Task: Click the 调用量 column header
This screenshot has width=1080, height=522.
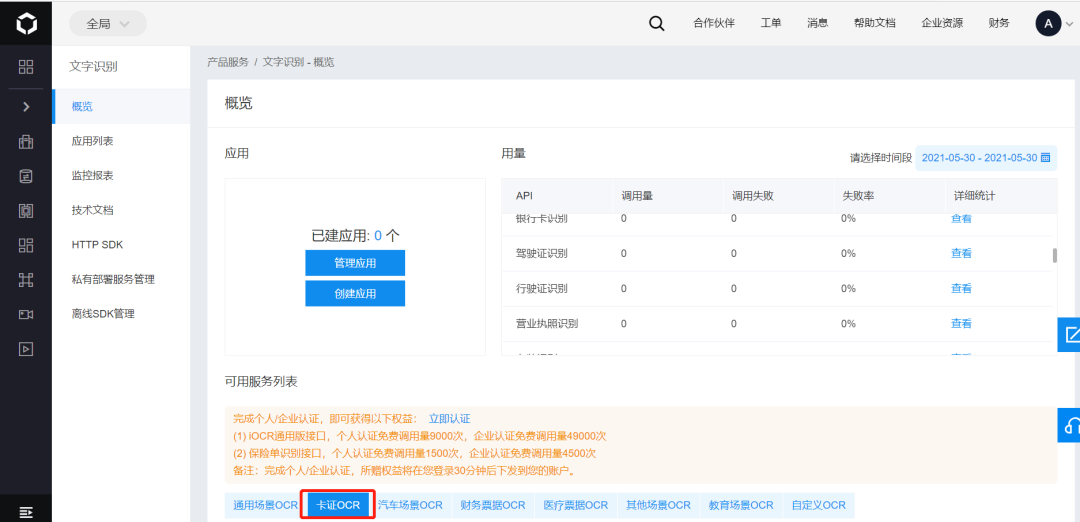Action: tap(636, 196)
